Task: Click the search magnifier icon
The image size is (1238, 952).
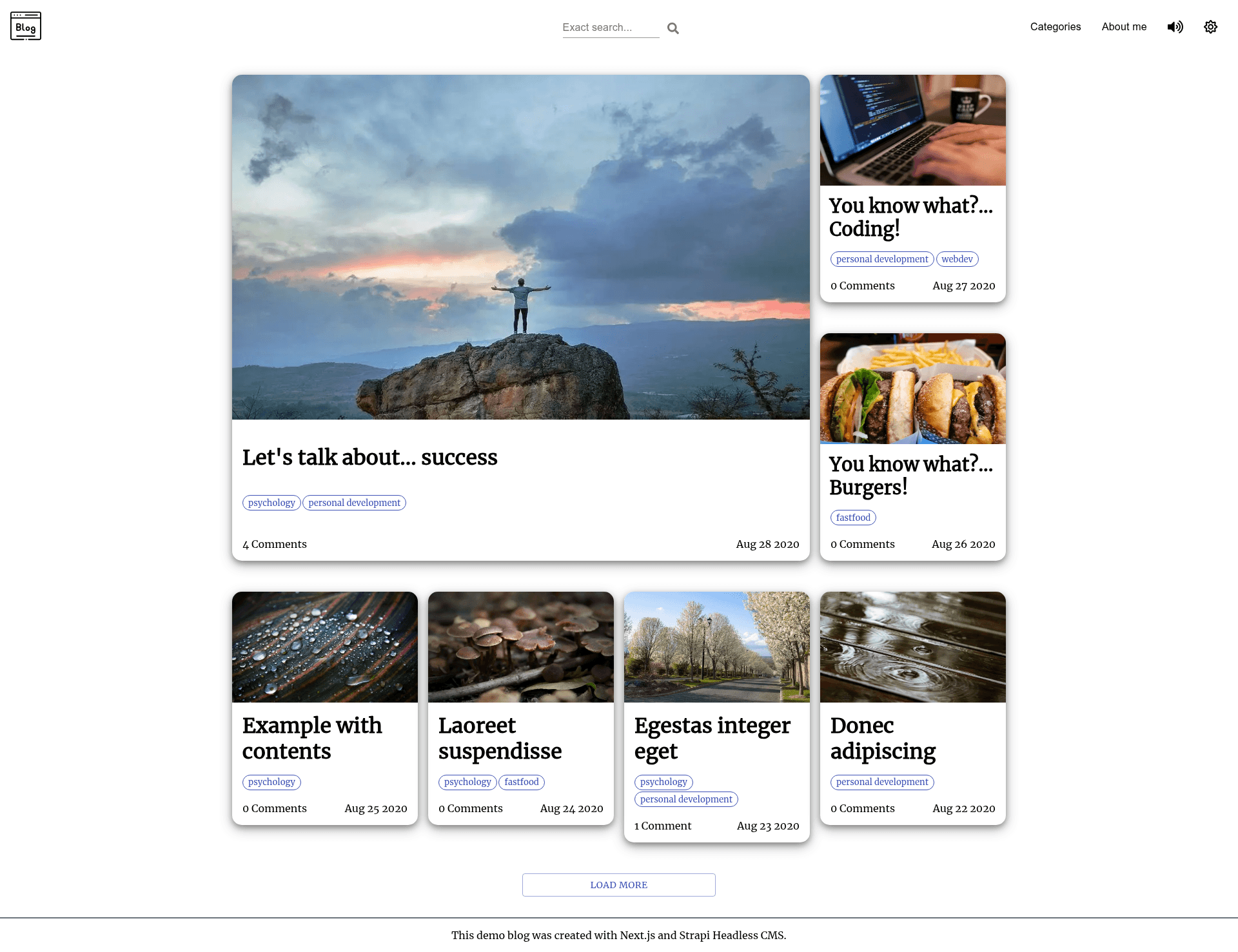Action: click(x=673, y=28)
